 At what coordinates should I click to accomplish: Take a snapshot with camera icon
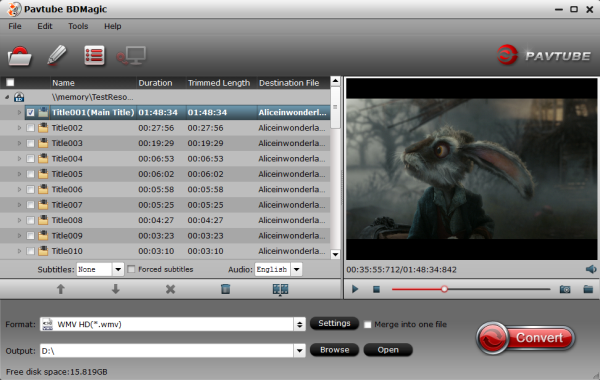(x=565, y=289)
